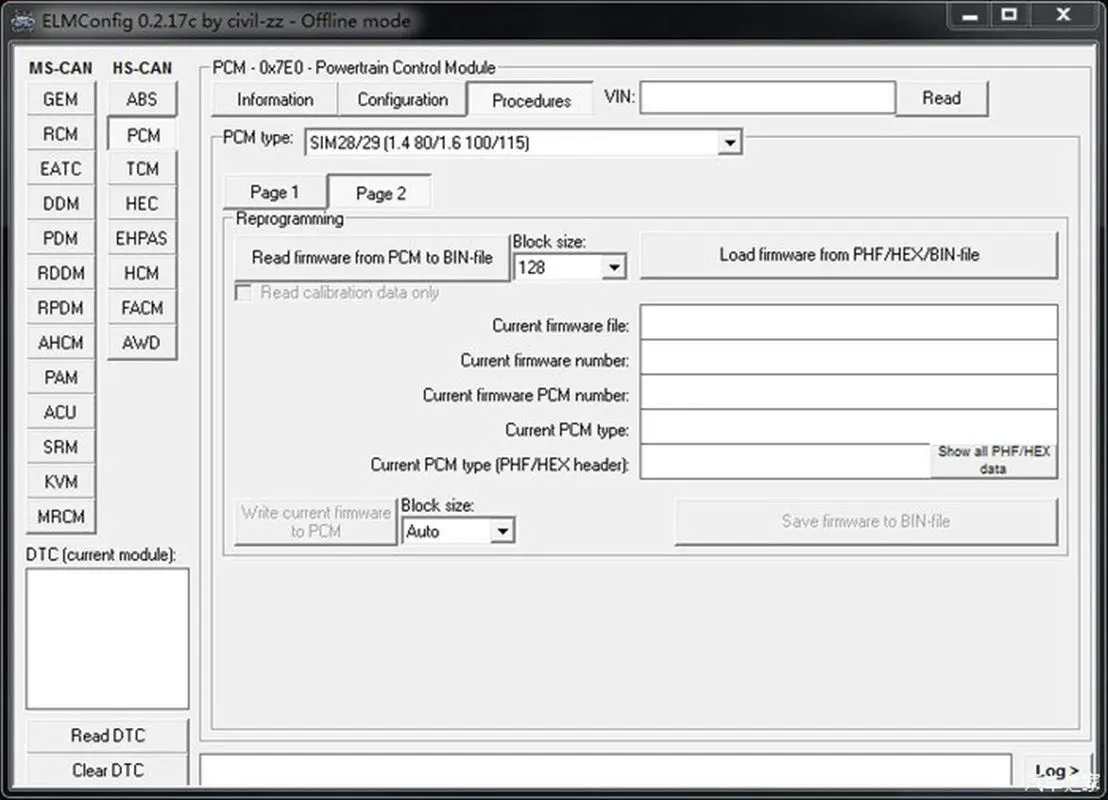The height and width of the screenshot is (800, 1108).
Task: Click Read button next to VIN
Action: (x=941, y=98)
